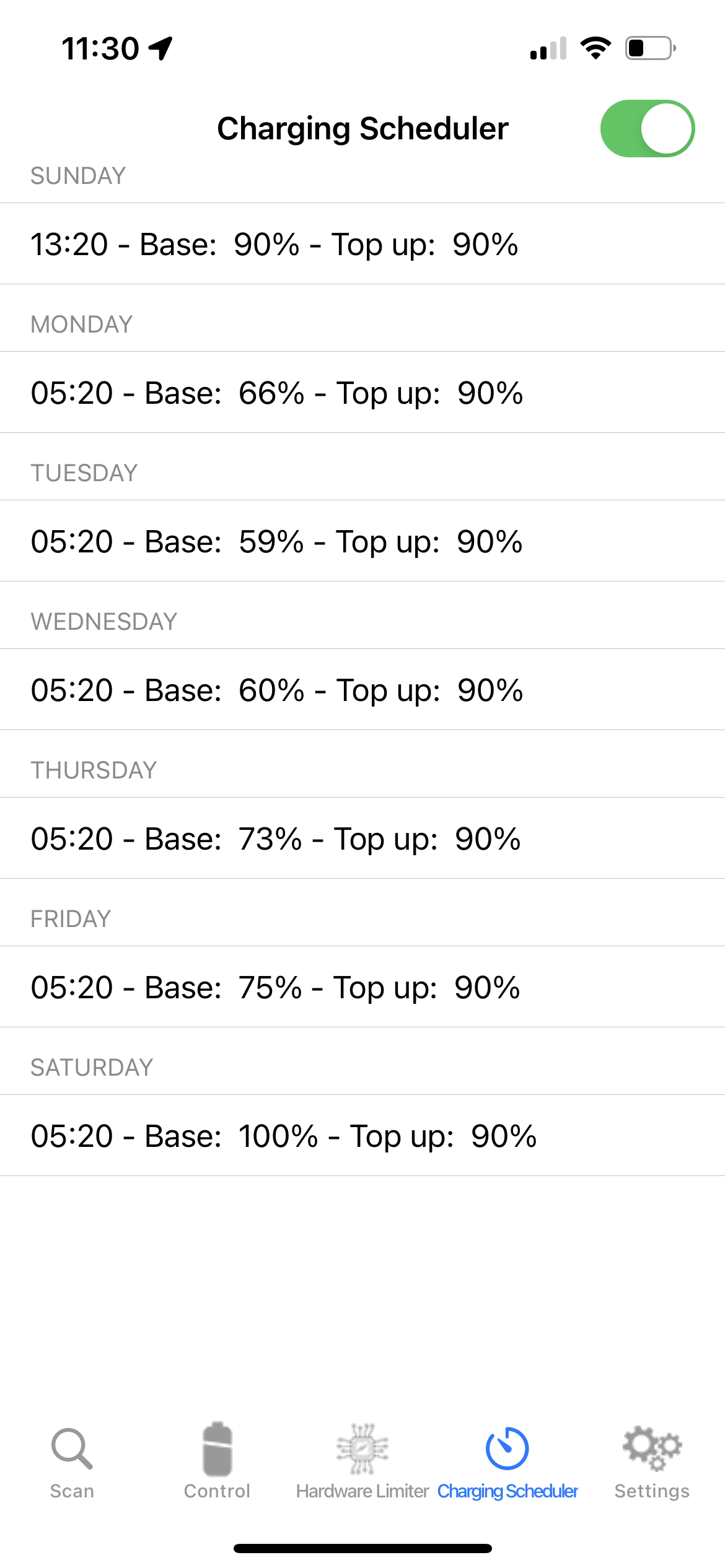Switch to the Settings tab label
The width and height of the screenshot is (725, 1568).
tap(652, 1491)
